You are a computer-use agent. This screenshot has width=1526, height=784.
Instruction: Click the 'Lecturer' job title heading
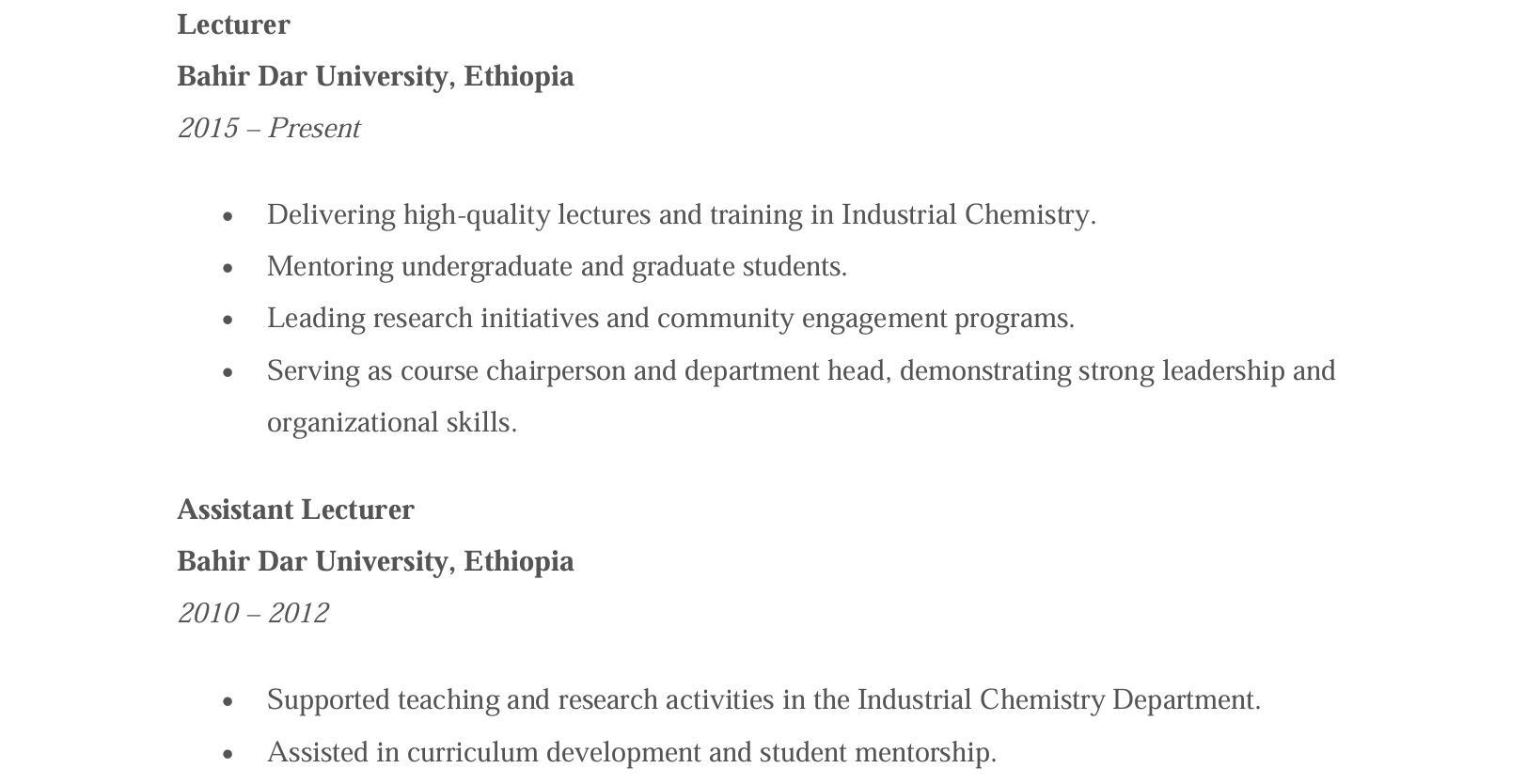click(x=233, y=24)
